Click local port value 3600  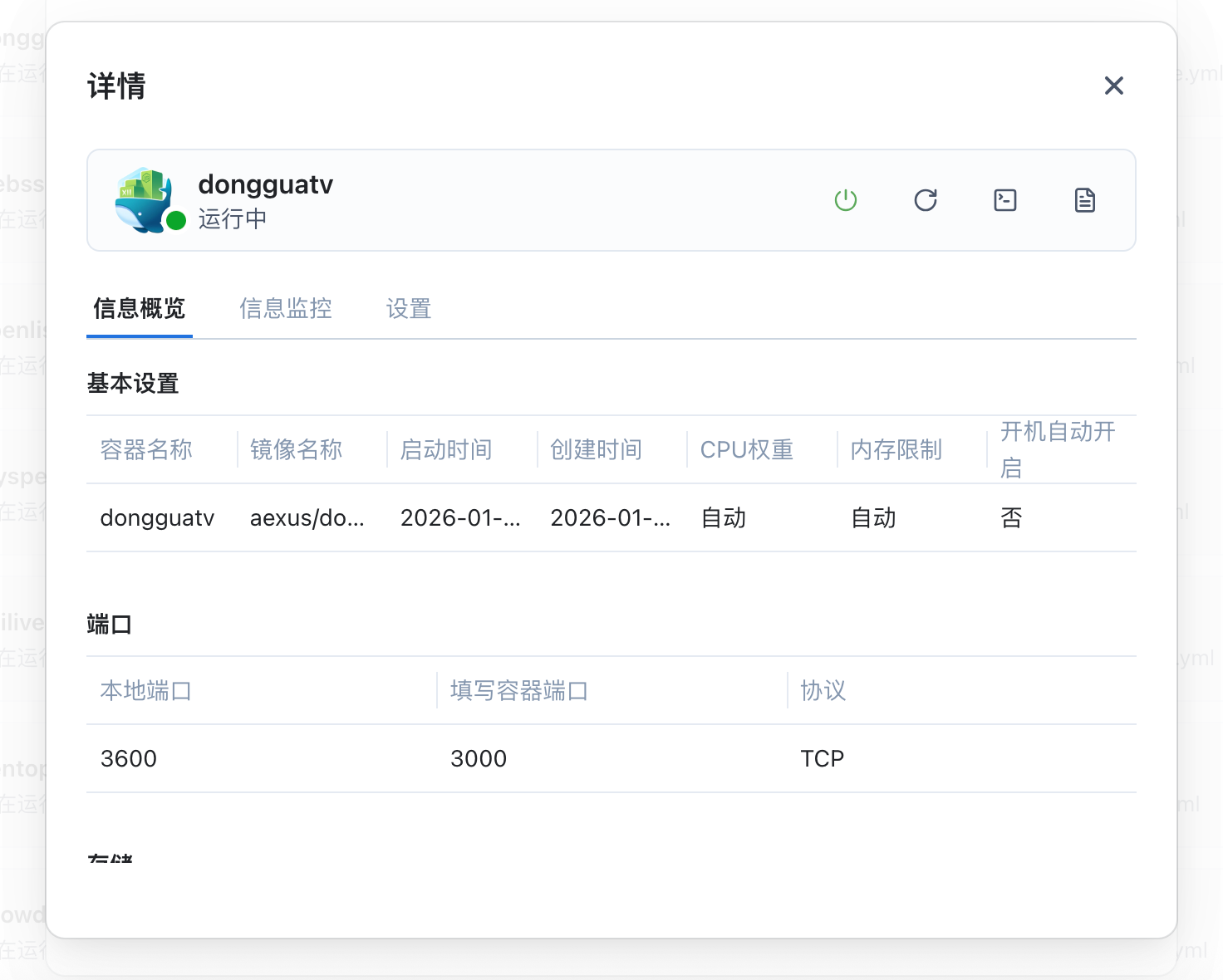pyautogui.click(x=129, y=759)
